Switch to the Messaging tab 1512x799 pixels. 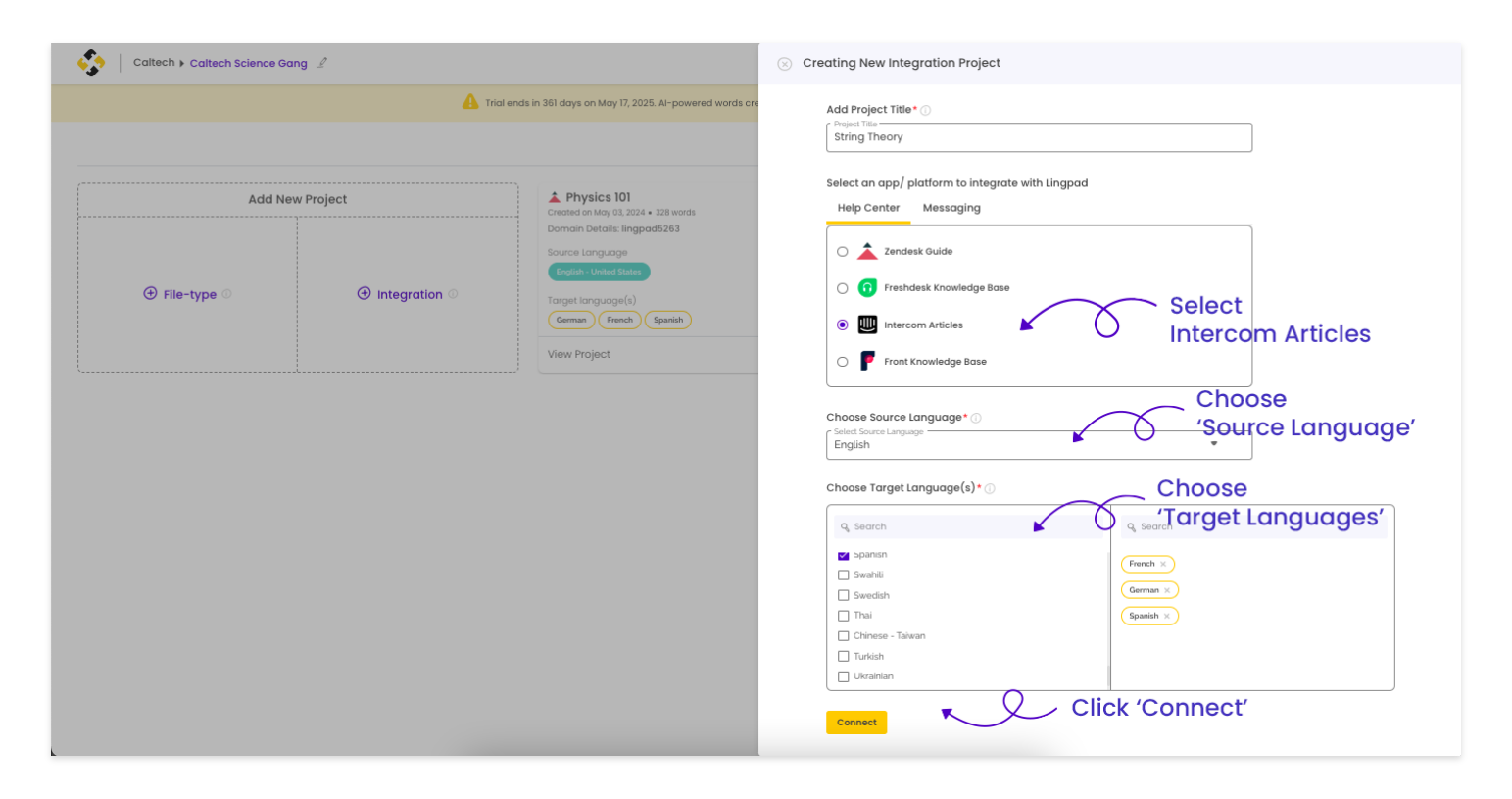[x=951, y=208]
